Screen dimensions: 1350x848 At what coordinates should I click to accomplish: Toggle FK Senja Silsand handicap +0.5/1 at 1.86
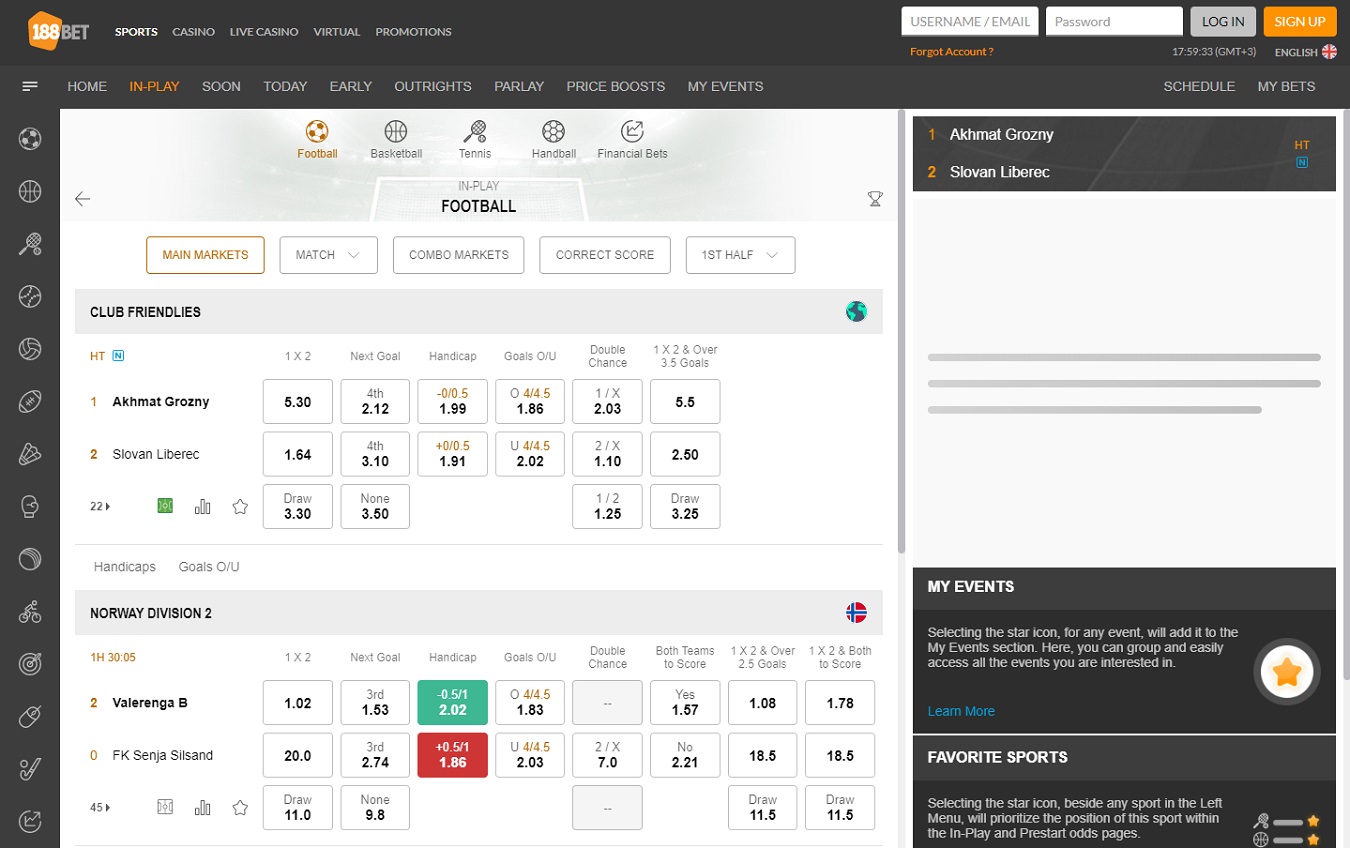click(453, 755)
